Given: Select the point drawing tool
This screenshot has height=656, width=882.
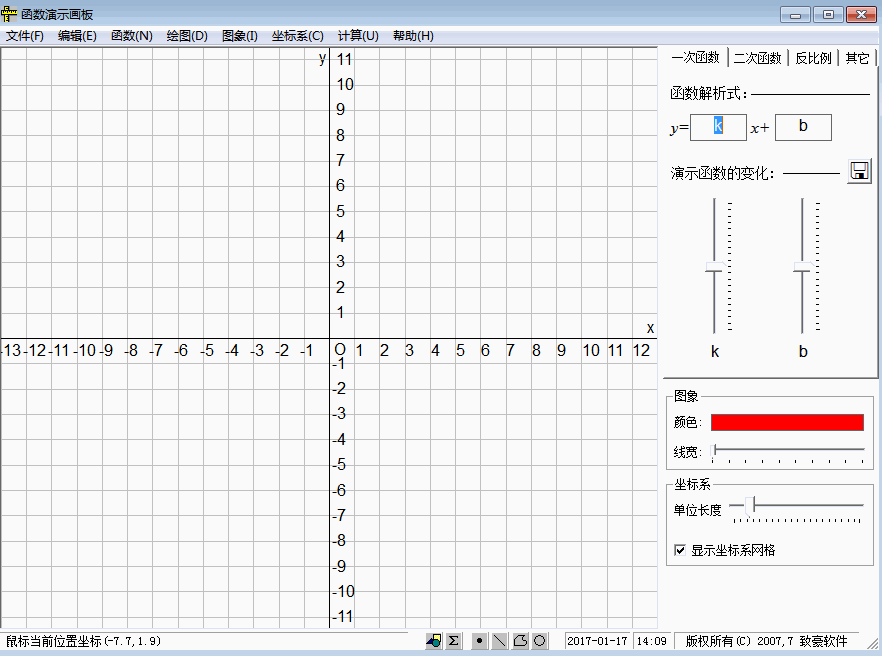Looking at the screenshot, I should (479, 641).
